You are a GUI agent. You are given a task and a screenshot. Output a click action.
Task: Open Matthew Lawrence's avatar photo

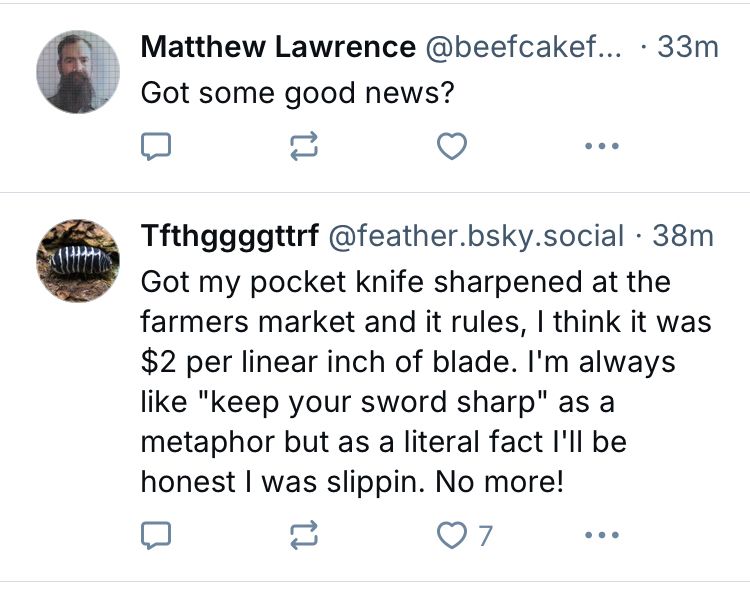(x=77, y=71)
